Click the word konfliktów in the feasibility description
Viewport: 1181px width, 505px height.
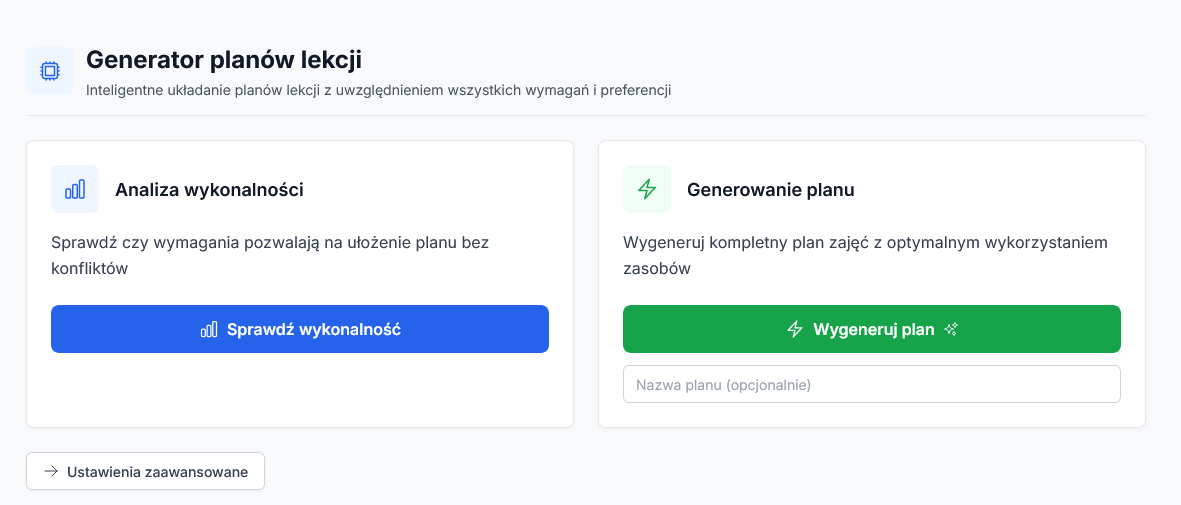[90, 269]
